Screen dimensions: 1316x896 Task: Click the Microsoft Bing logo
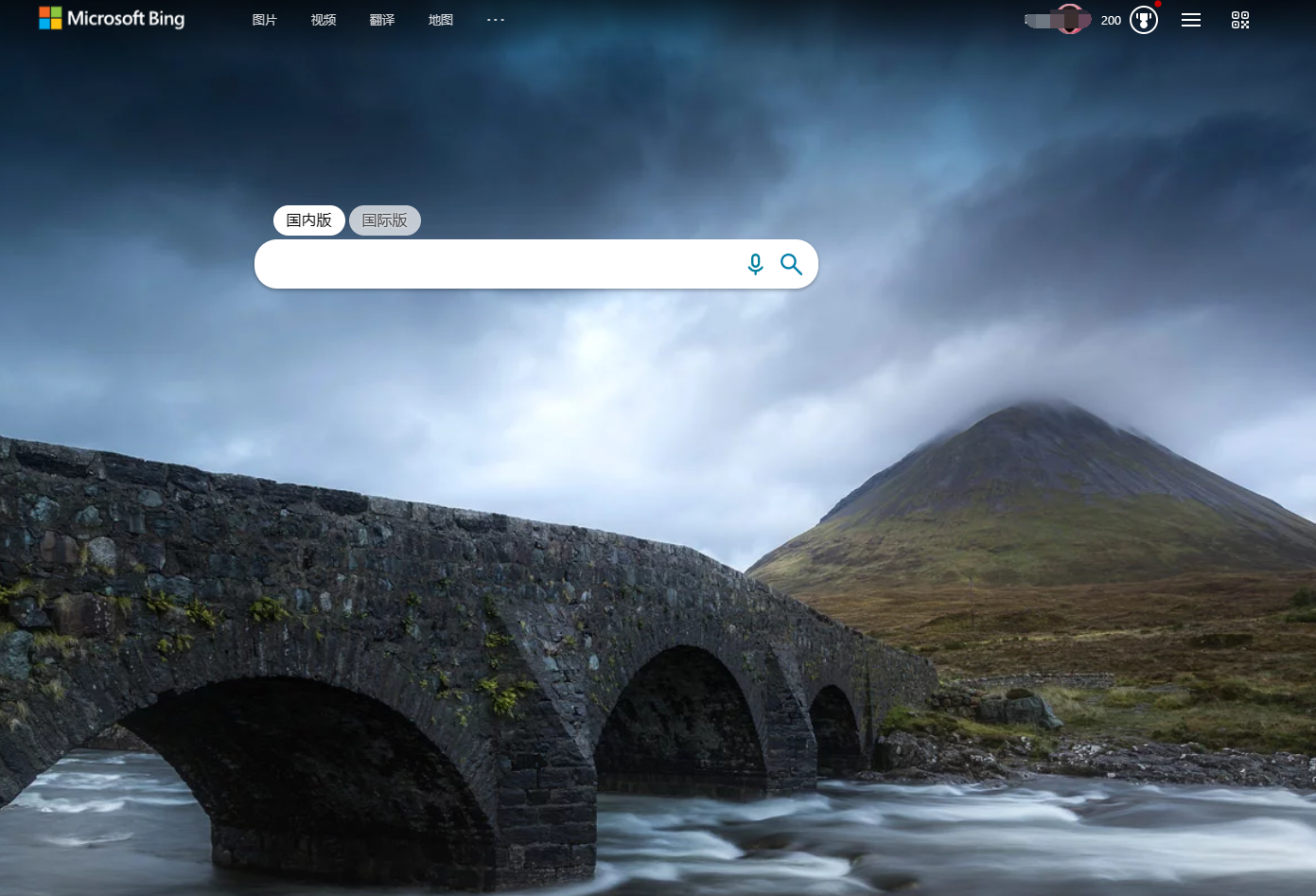point(112,18)
